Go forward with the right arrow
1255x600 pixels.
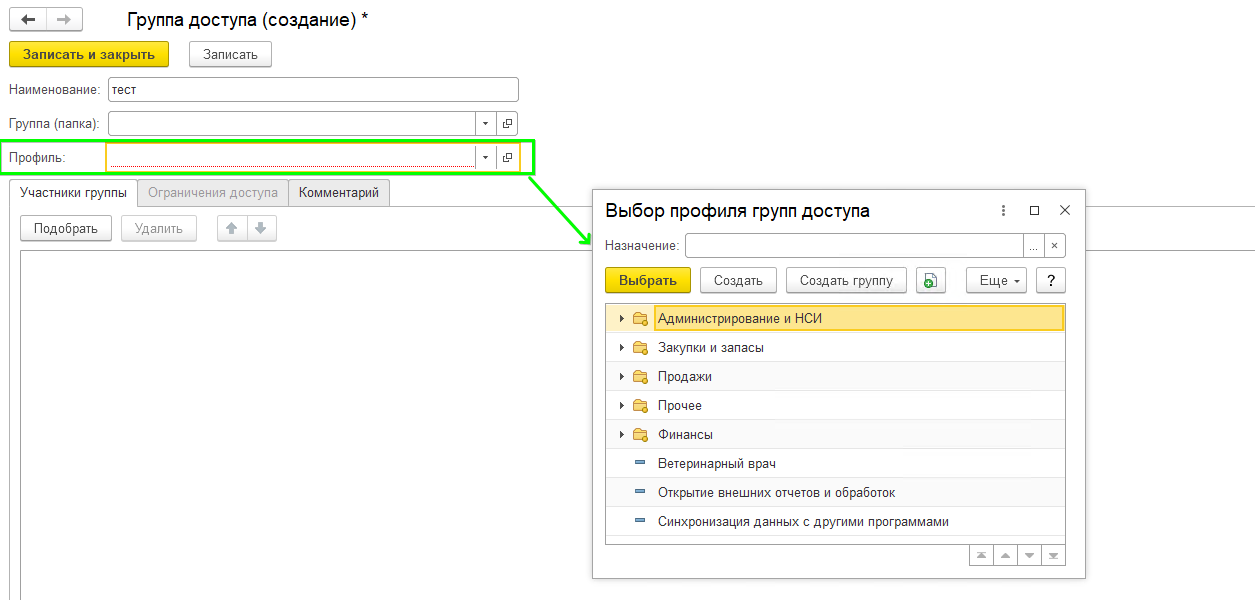pos(64,19)
